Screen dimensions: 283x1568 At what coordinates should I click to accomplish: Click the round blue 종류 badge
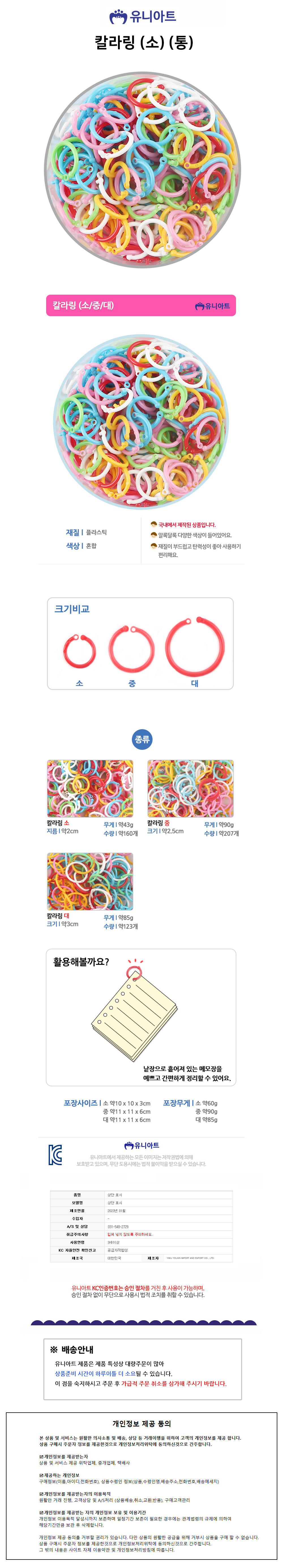click(x=142, y=739)
